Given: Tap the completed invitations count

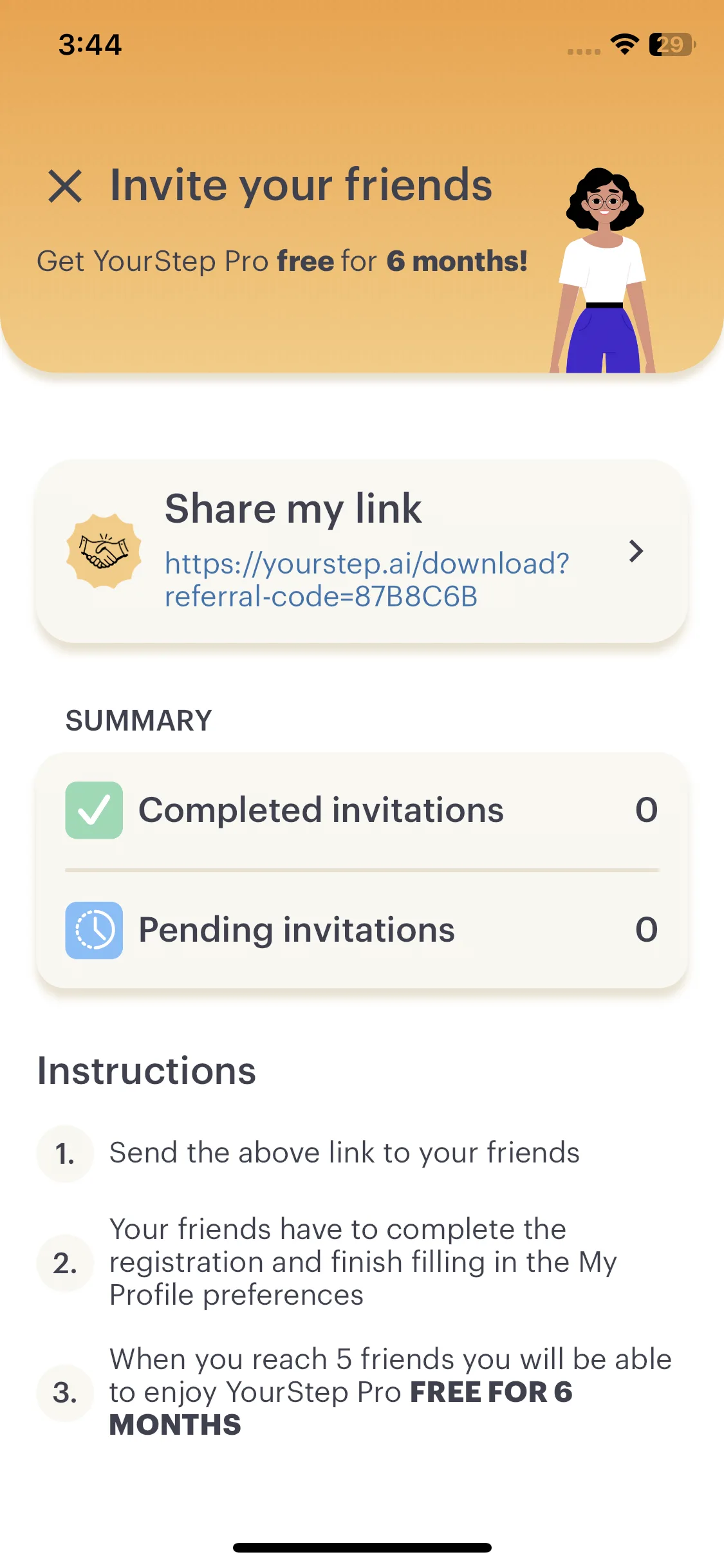Looking at the screenshot, I should [646, 810].
